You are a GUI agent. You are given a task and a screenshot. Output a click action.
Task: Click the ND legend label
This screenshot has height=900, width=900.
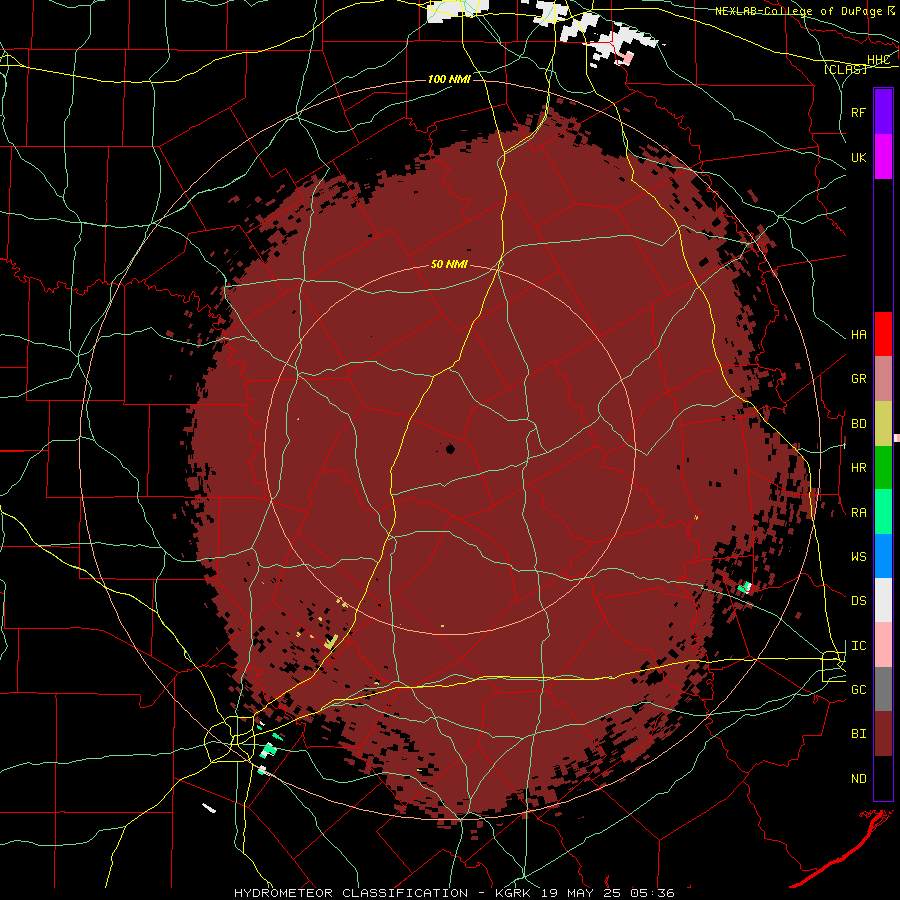pos(858,779)
